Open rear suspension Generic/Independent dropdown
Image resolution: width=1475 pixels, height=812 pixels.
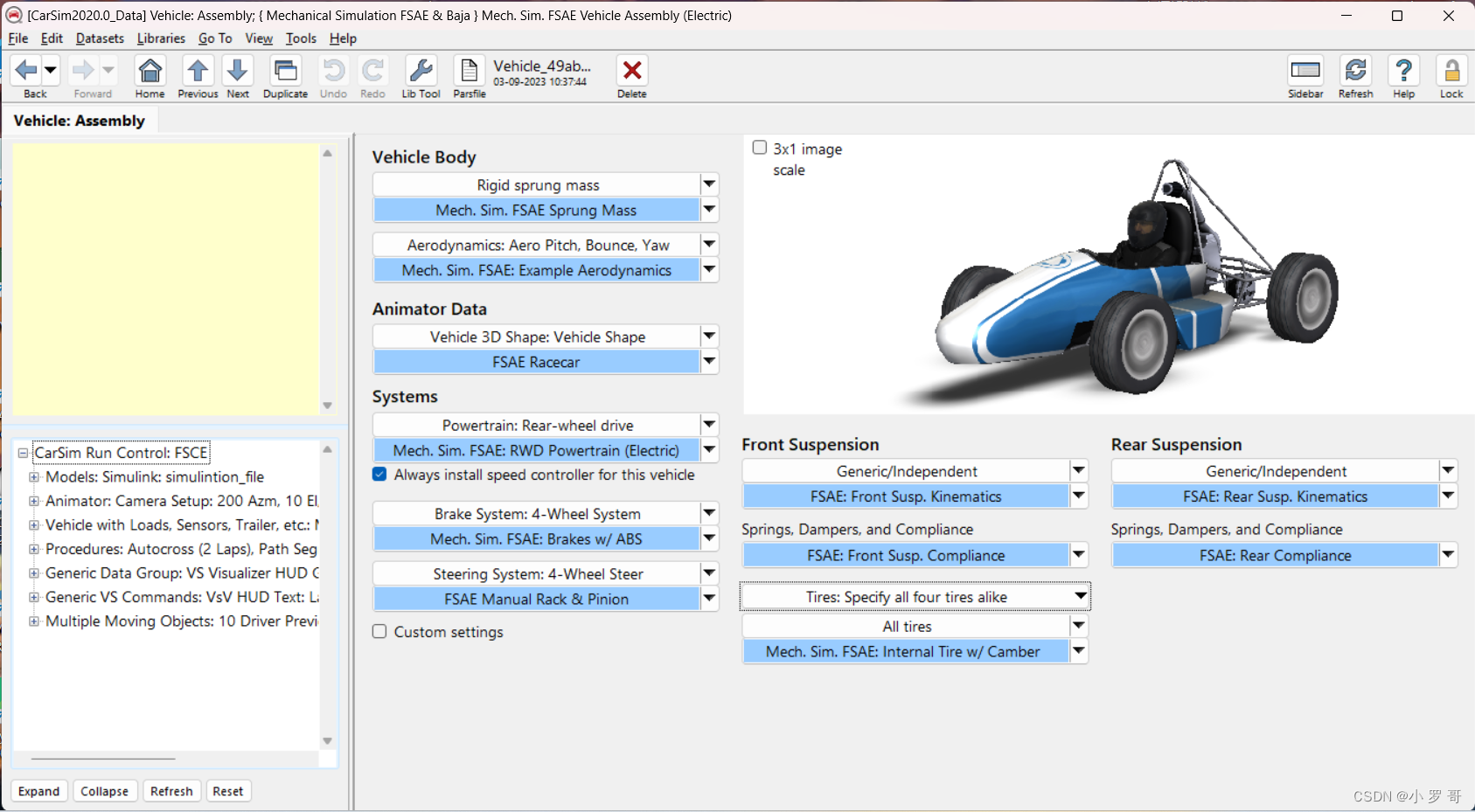point(1449,470)
